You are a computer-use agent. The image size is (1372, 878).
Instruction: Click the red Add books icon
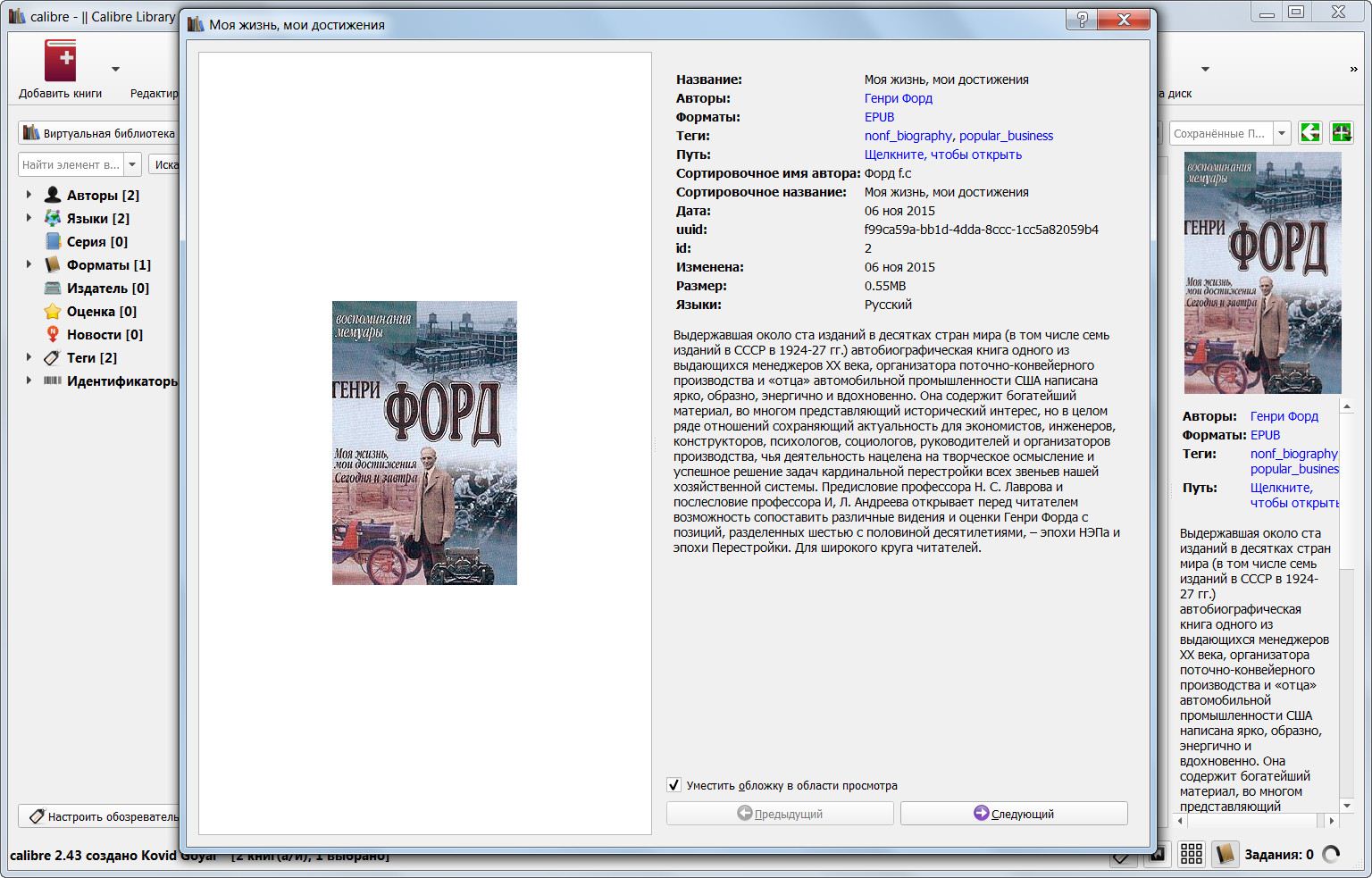coord(61,61)
